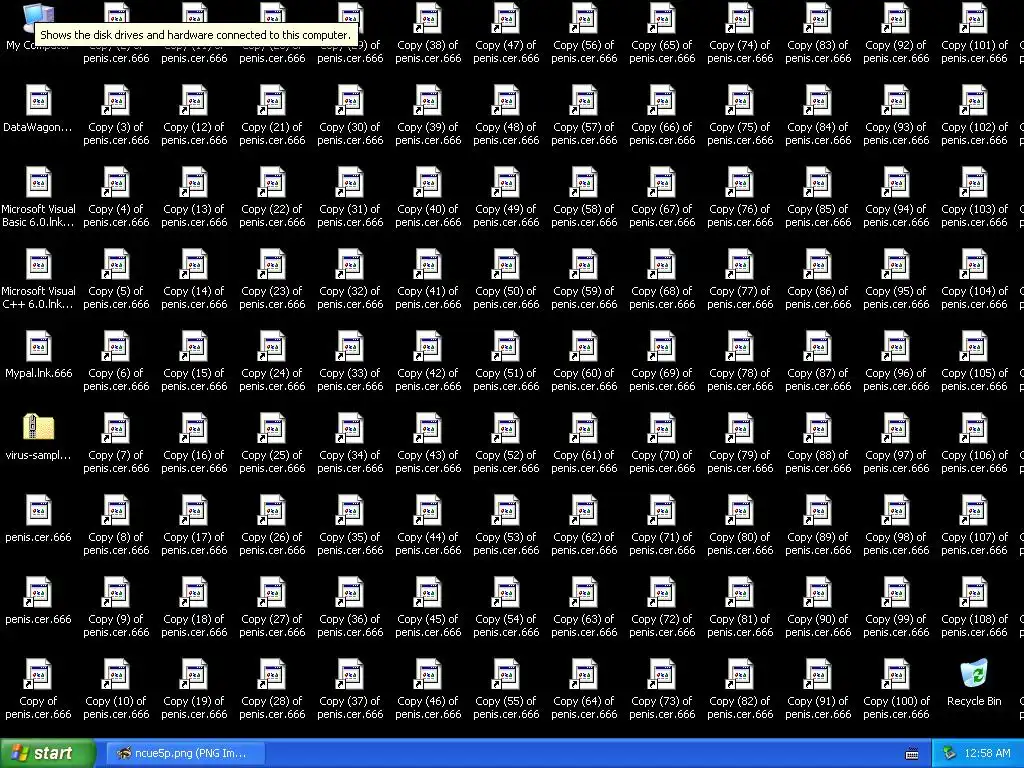Select the Copy (30) shortcut icon
The height and width of the screenshot is (768, 1024).
coord(350,101)
